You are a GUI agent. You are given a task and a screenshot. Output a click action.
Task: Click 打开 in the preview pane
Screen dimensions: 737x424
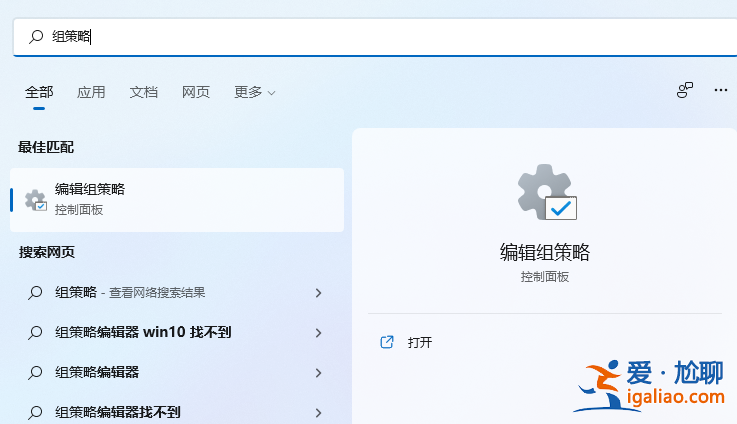coord(420,342)
